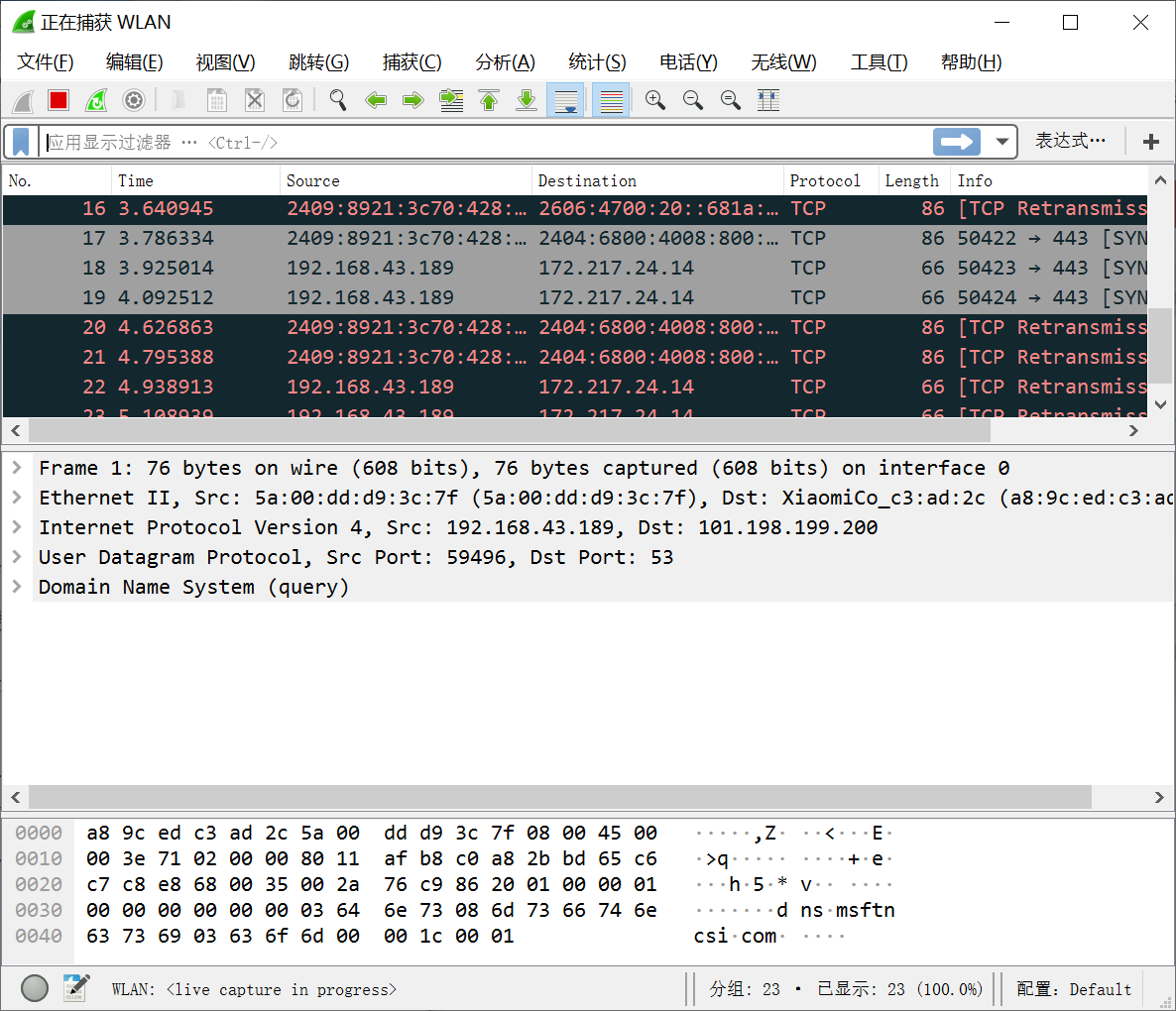Open capture options settings
The width and height of the screenshot is (1176, 1011).
tap(134, 100)
